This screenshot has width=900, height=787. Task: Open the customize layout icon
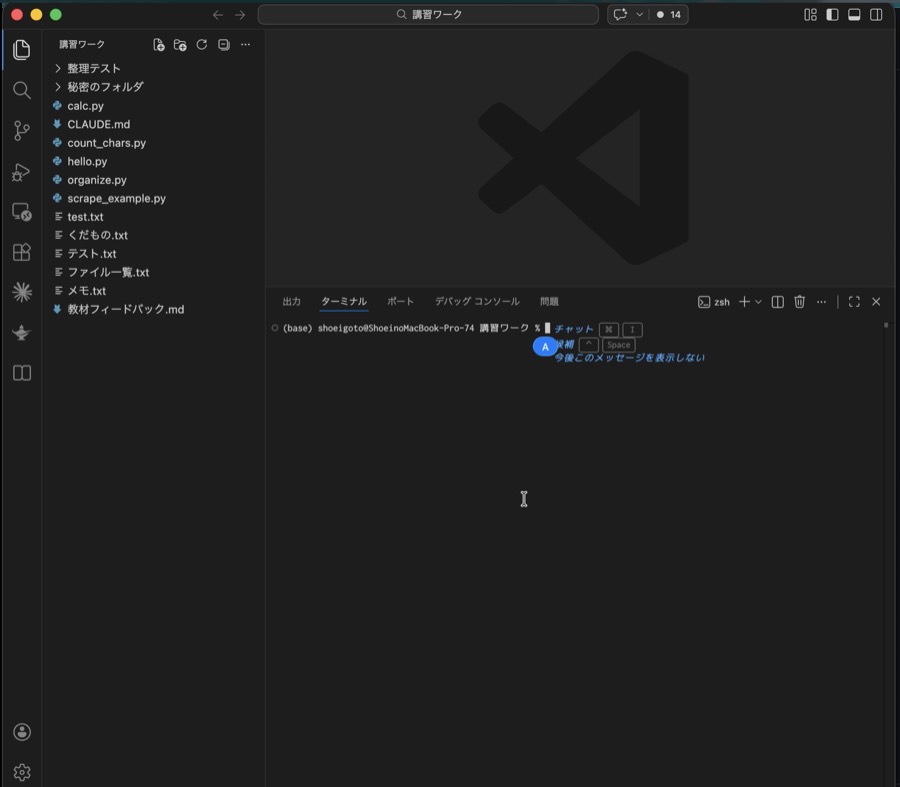point(810,15)
